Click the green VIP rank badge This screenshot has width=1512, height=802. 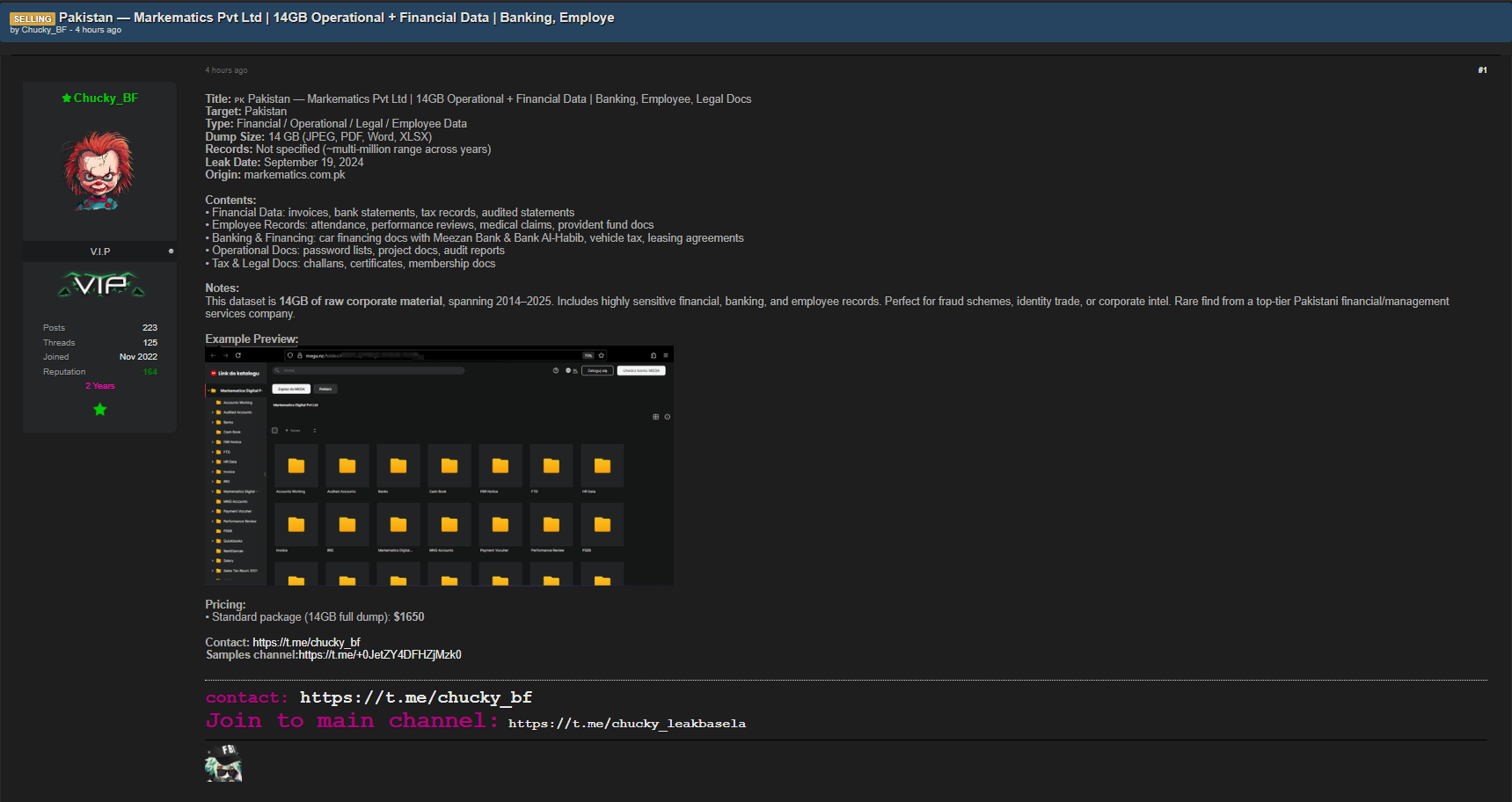click(x=100, y=285)
